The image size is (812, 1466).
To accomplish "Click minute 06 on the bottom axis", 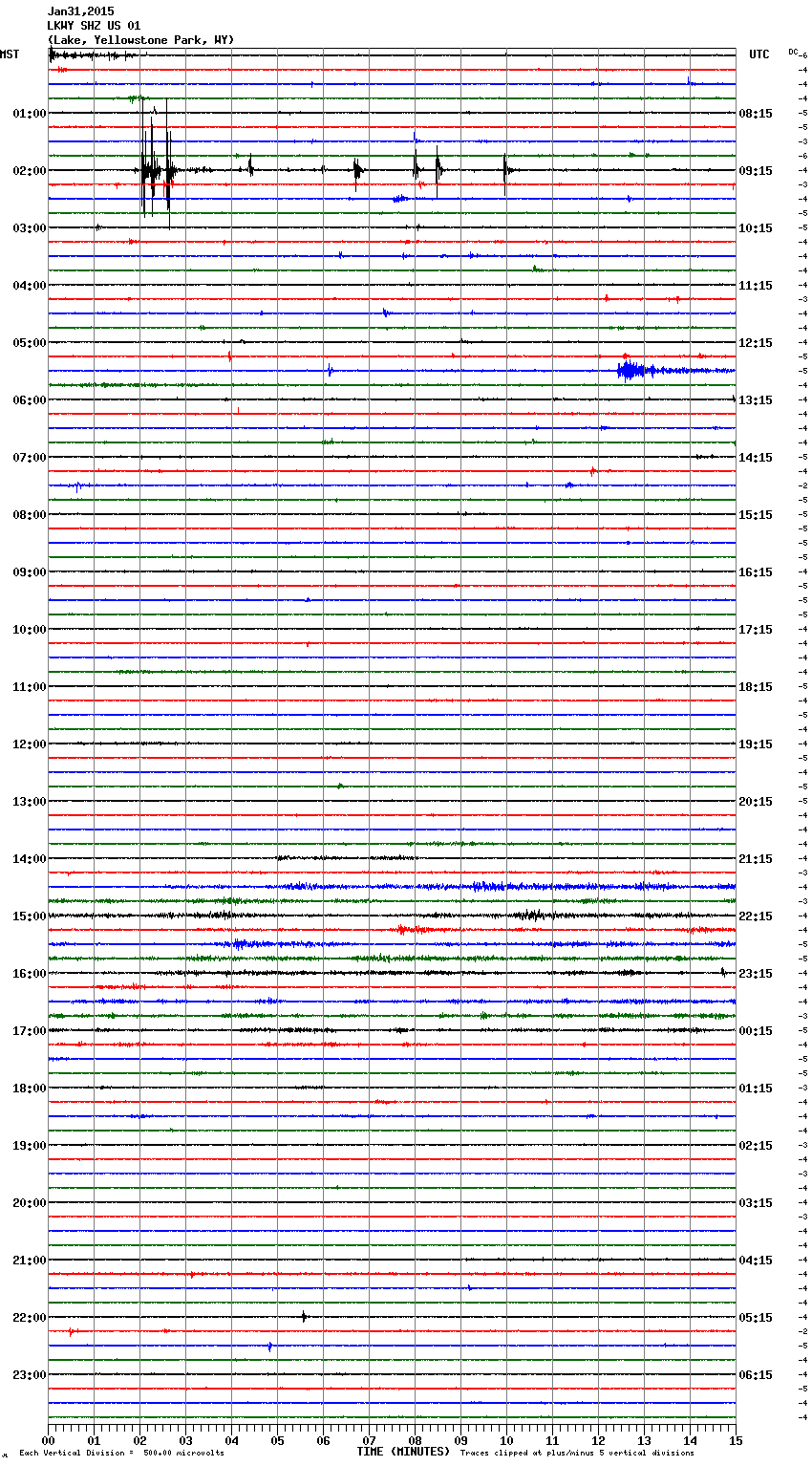I will 323,1440.
